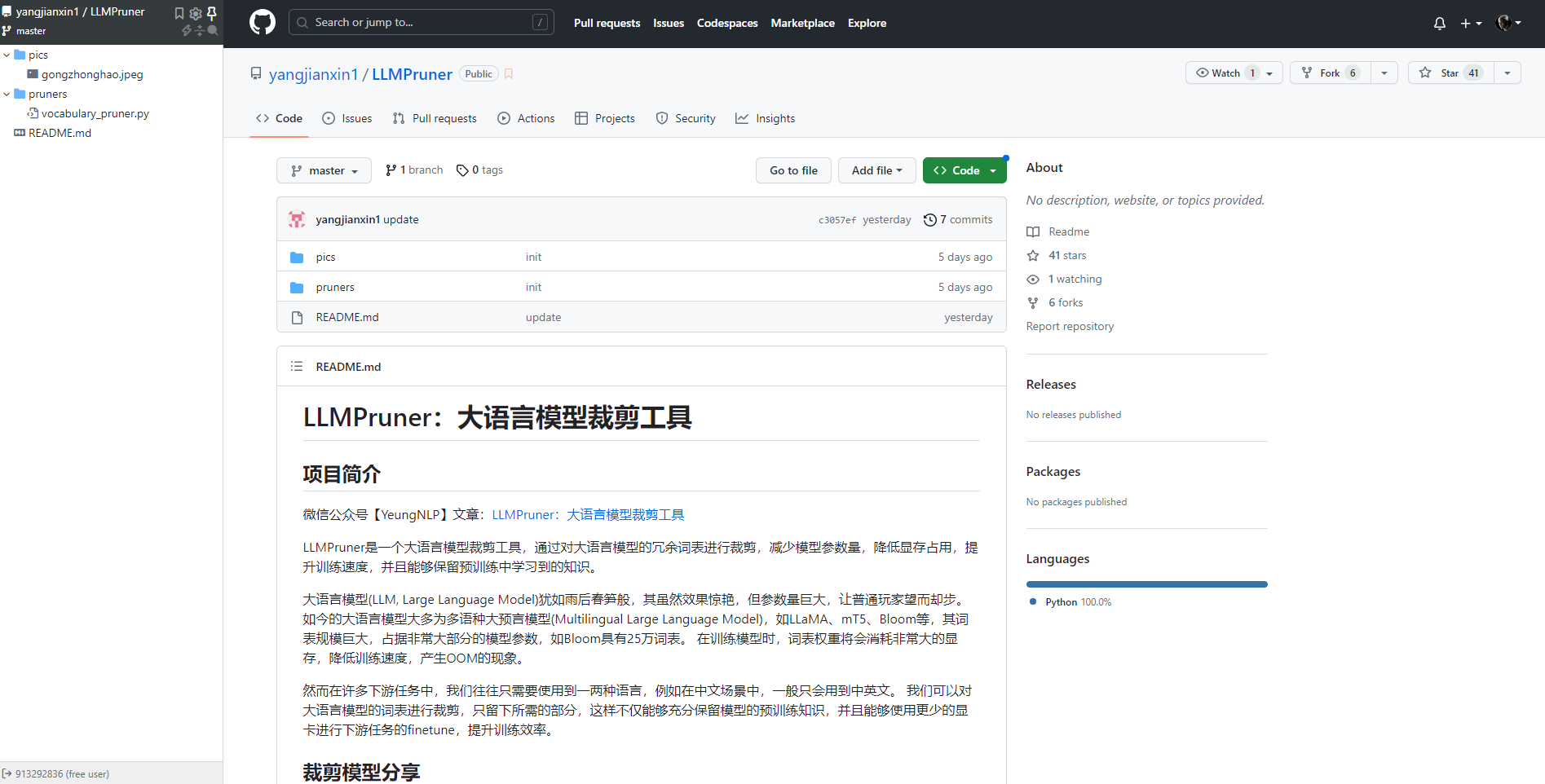The height and width of the screenshot is (784, 1545).
Task: Open the Releases heading link
Action: tap(1051, 384)
